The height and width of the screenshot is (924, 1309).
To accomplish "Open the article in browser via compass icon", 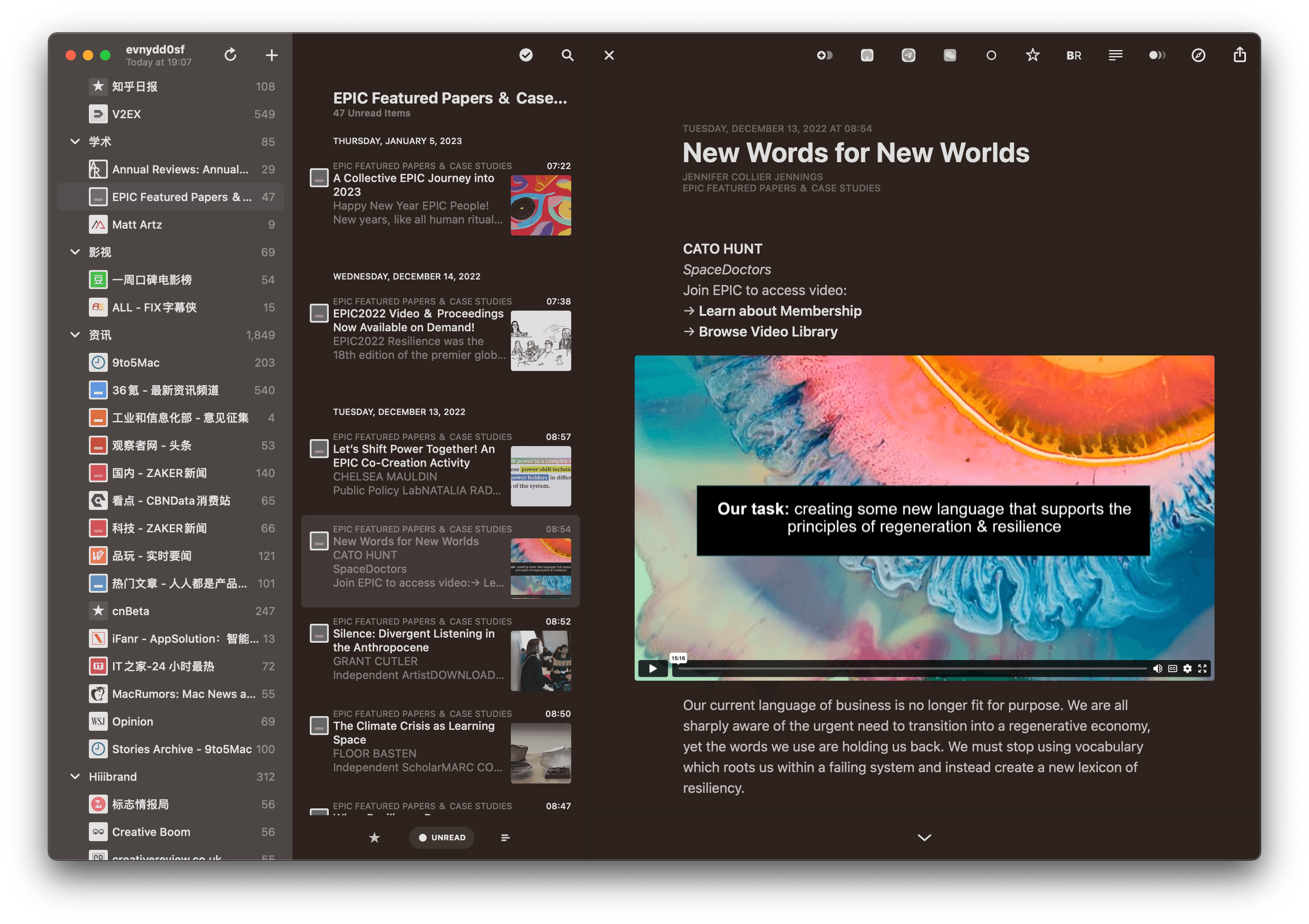I will pyautogui.click(x=1198, y=55).
